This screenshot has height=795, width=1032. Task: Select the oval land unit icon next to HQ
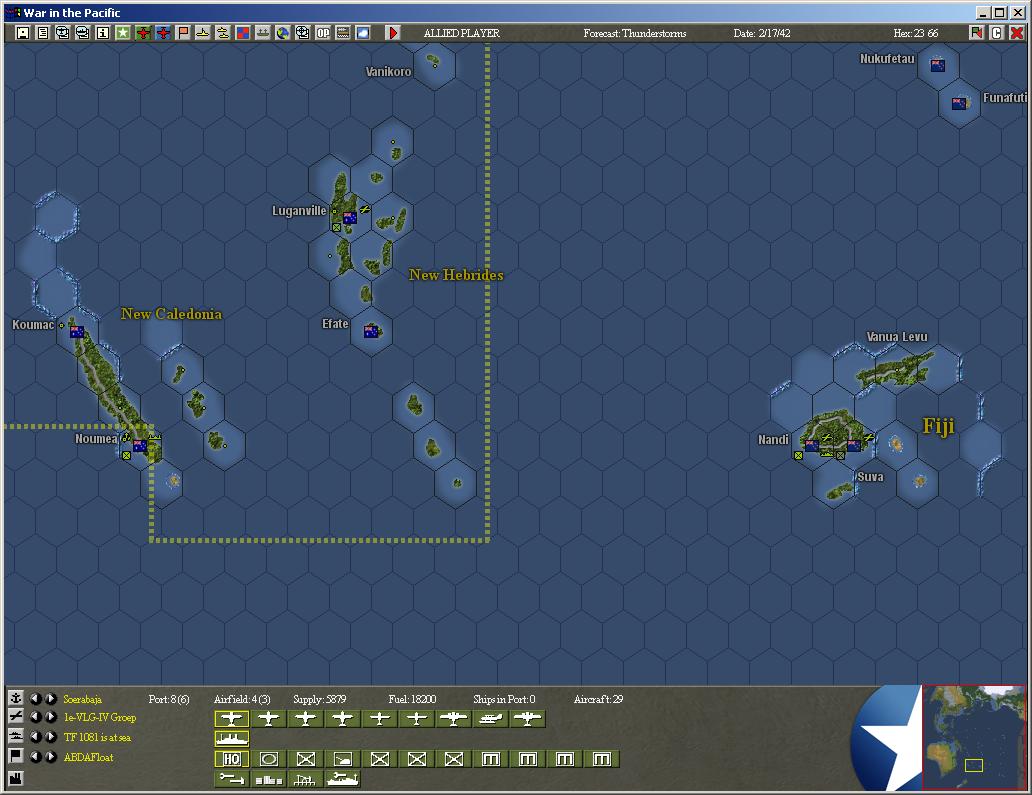[269, 759]
